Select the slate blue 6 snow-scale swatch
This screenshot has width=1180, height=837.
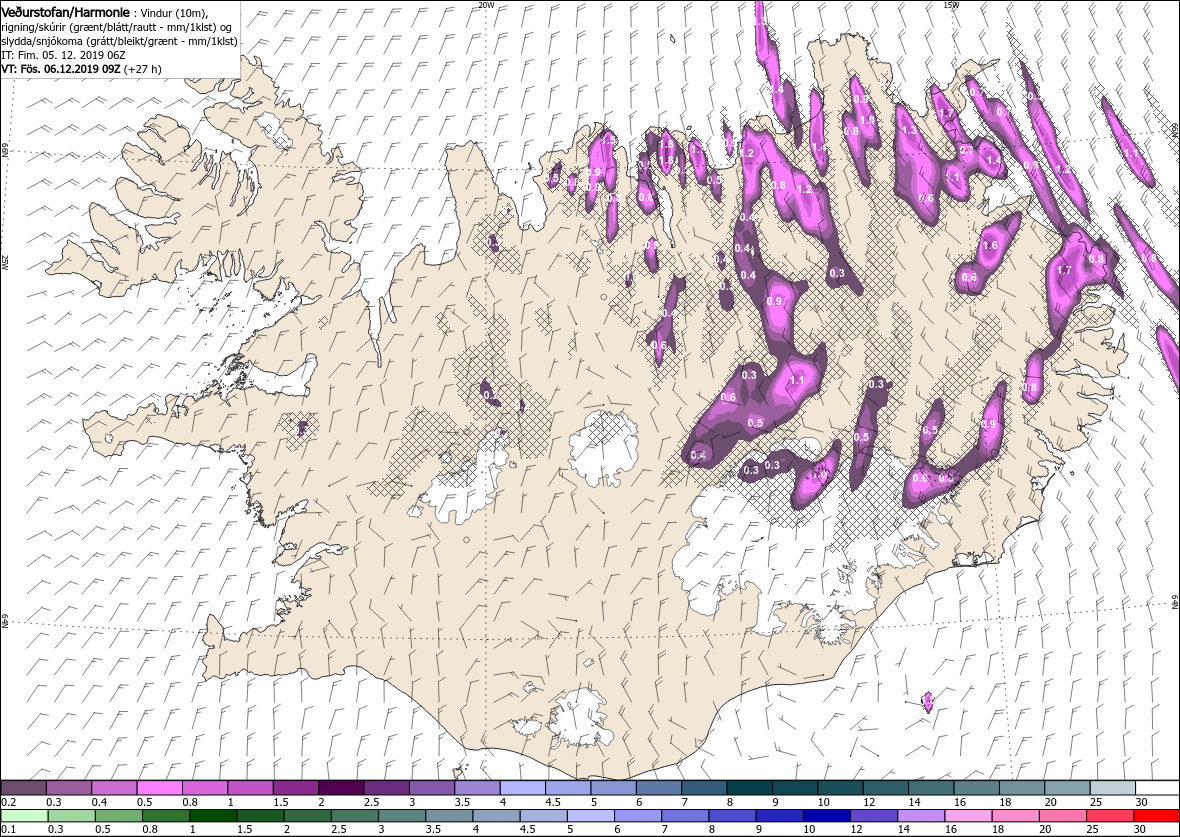[658, 788]
